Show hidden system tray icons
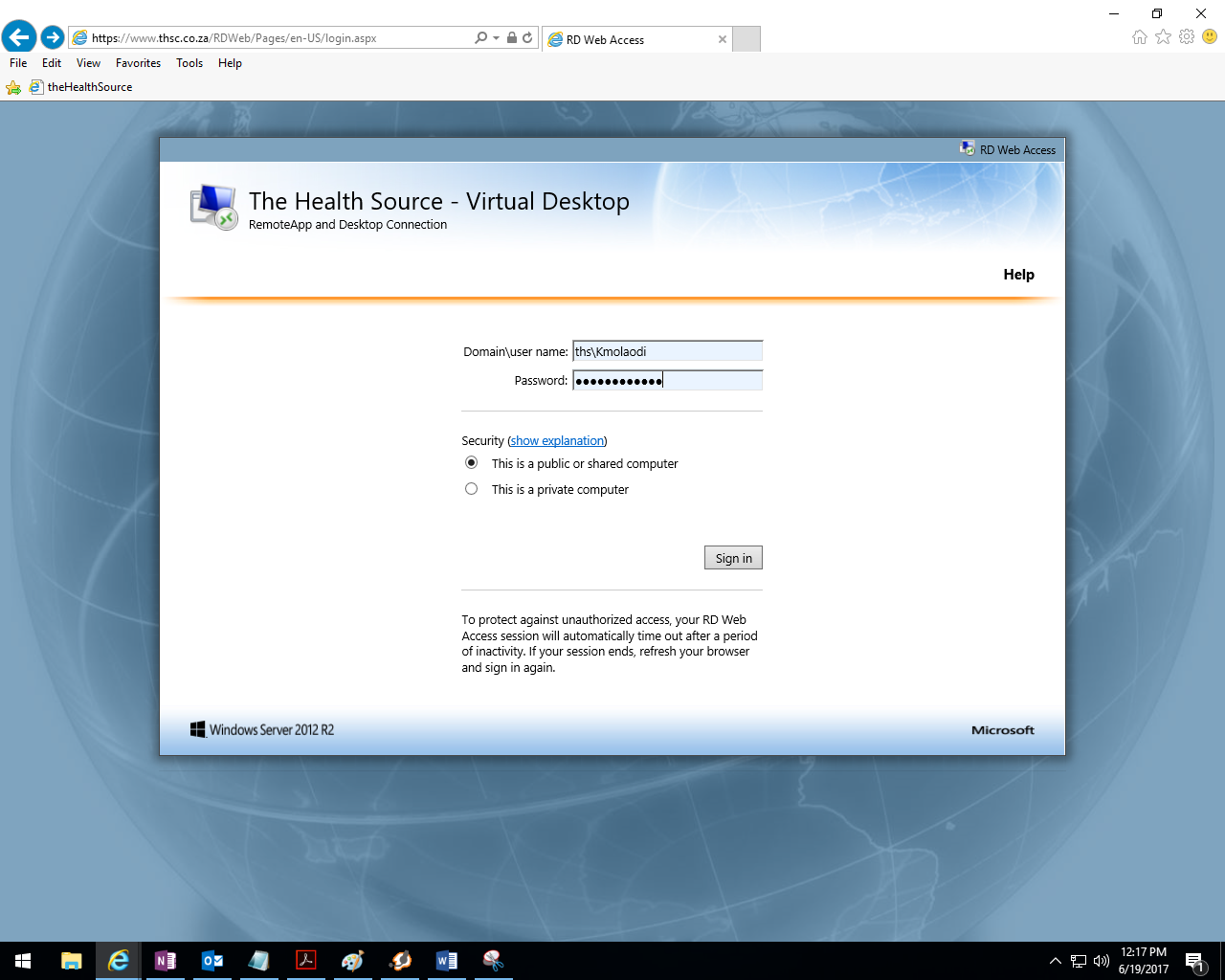Image resolution: width=1225 pixels, height=980 pixels. [1055, 961]
